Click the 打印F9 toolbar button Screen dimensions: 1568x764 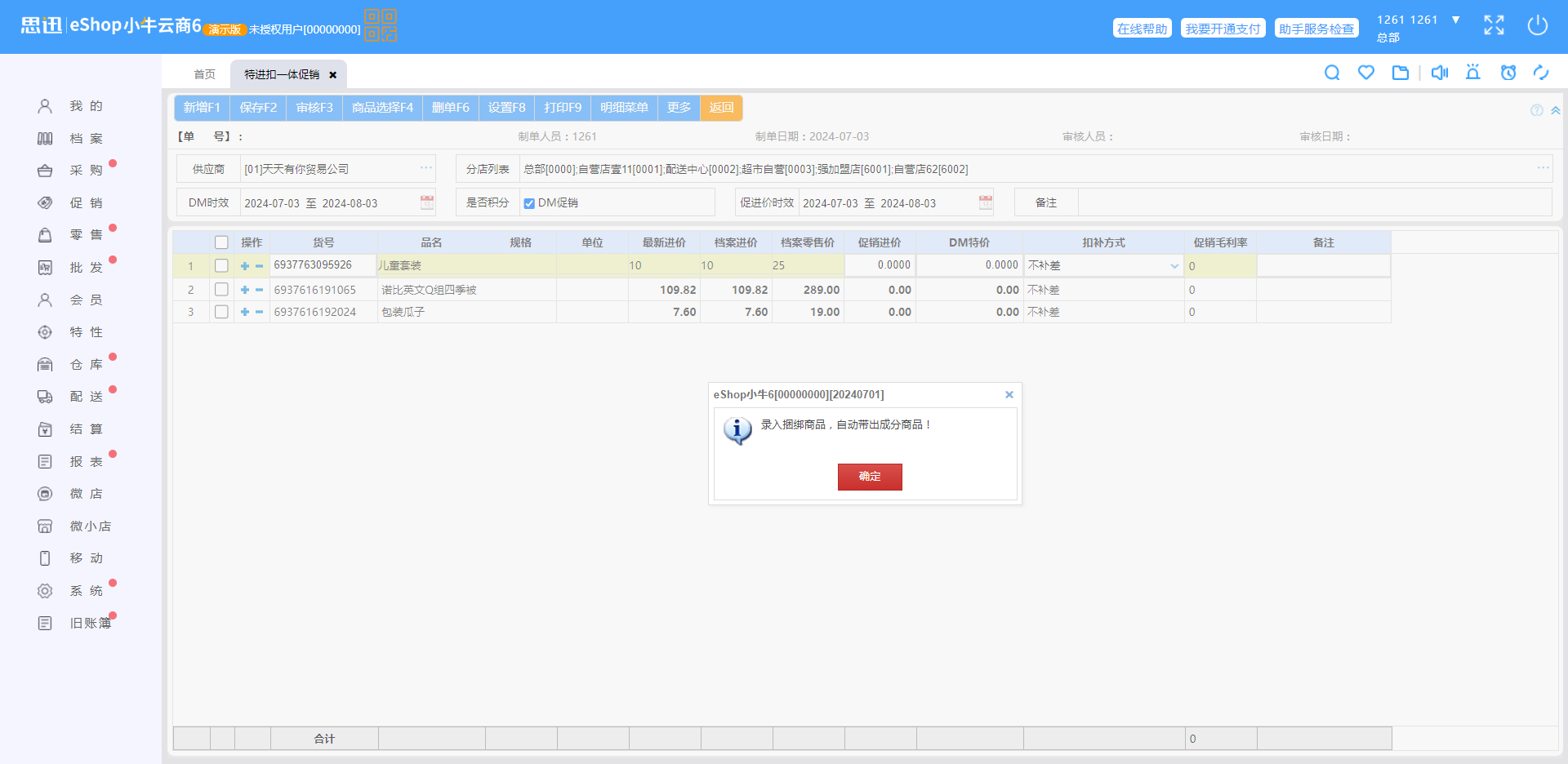pos(563,108)
